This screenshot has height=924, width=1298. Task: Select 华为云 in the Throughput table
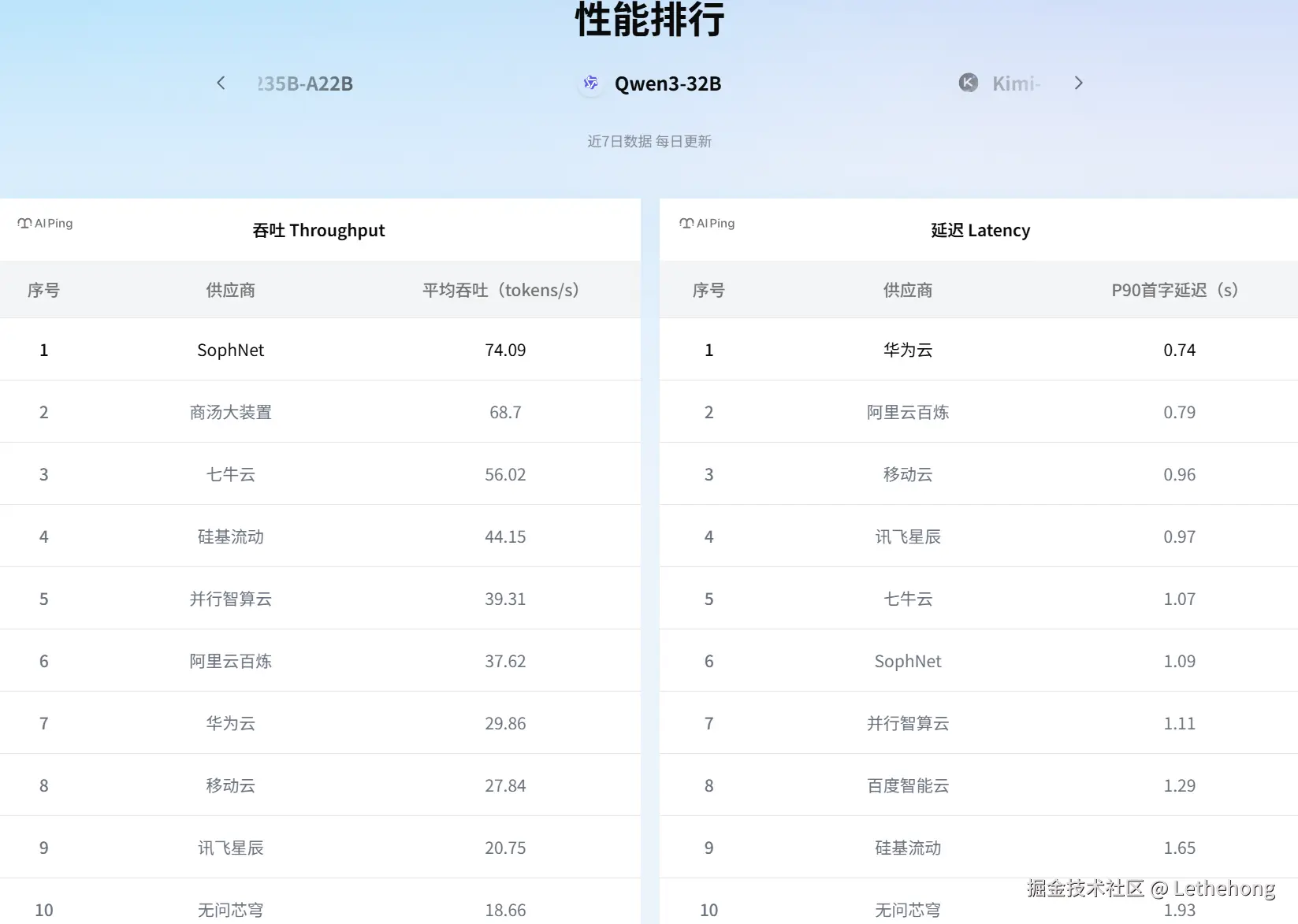pos(231,723)
